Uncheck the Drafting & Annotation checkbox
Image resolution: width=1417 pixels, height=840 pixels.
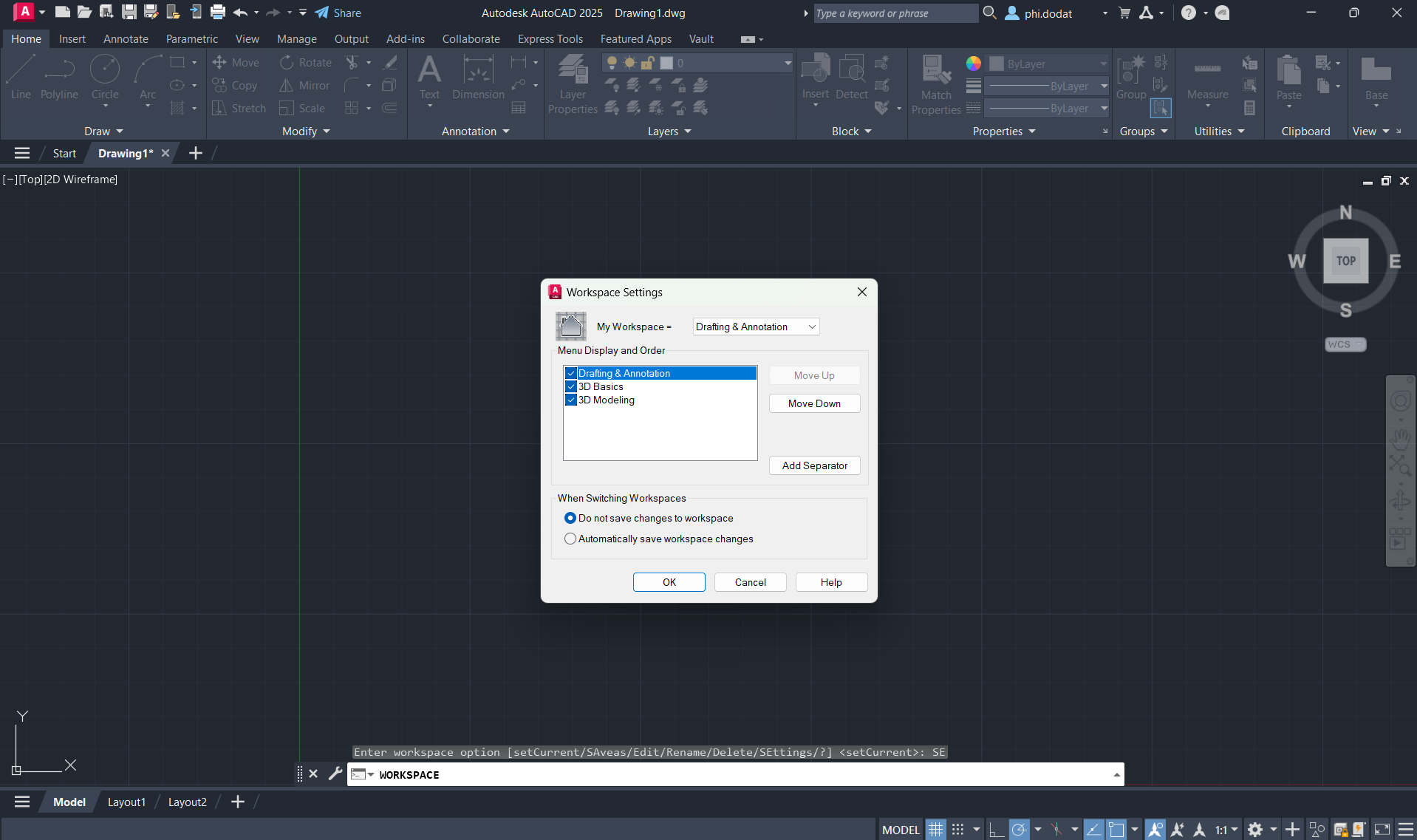(570, 373)
